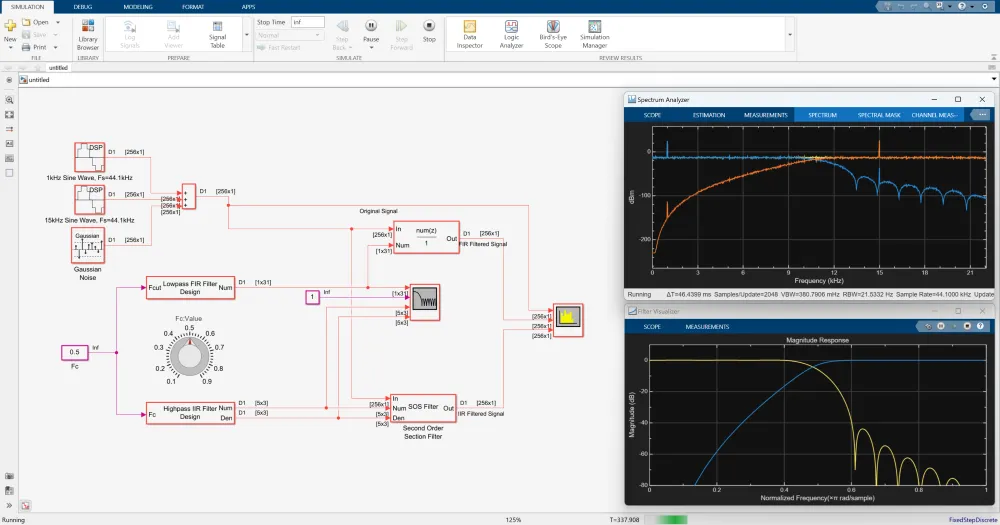This screenshot has height=525, width=1000.
Task: Click the Open folder icon
Action: [26, 22]
